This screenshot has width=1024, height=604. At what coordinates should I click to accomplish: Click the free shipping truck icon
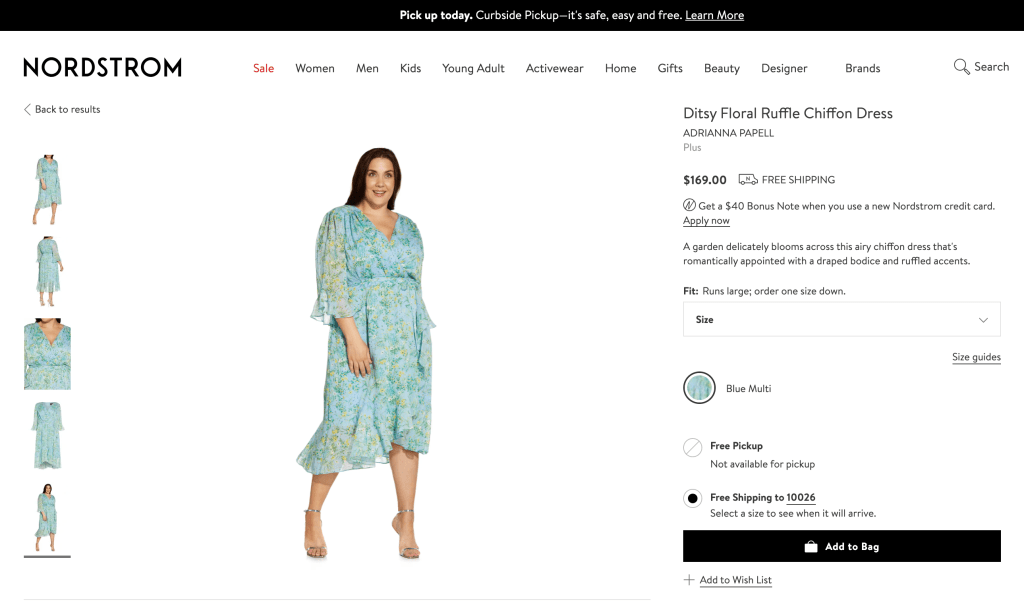pyautogui.click(x=747, y=180)
